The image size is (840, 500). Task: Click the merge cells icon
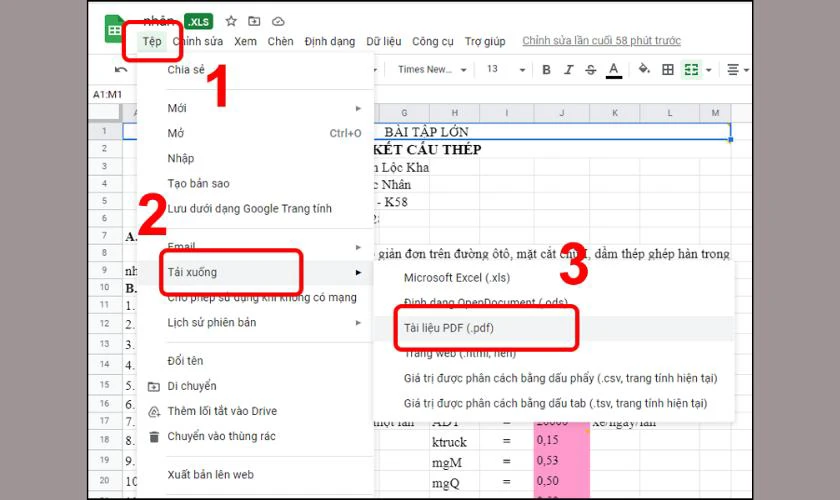point(691,70)
